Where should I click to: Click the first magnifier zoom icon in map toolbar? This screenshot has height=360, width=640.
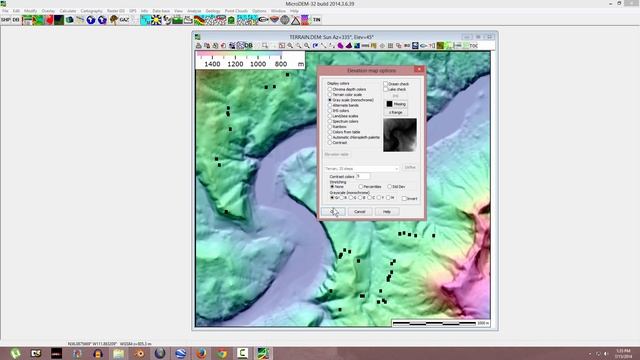coord(290,46)
